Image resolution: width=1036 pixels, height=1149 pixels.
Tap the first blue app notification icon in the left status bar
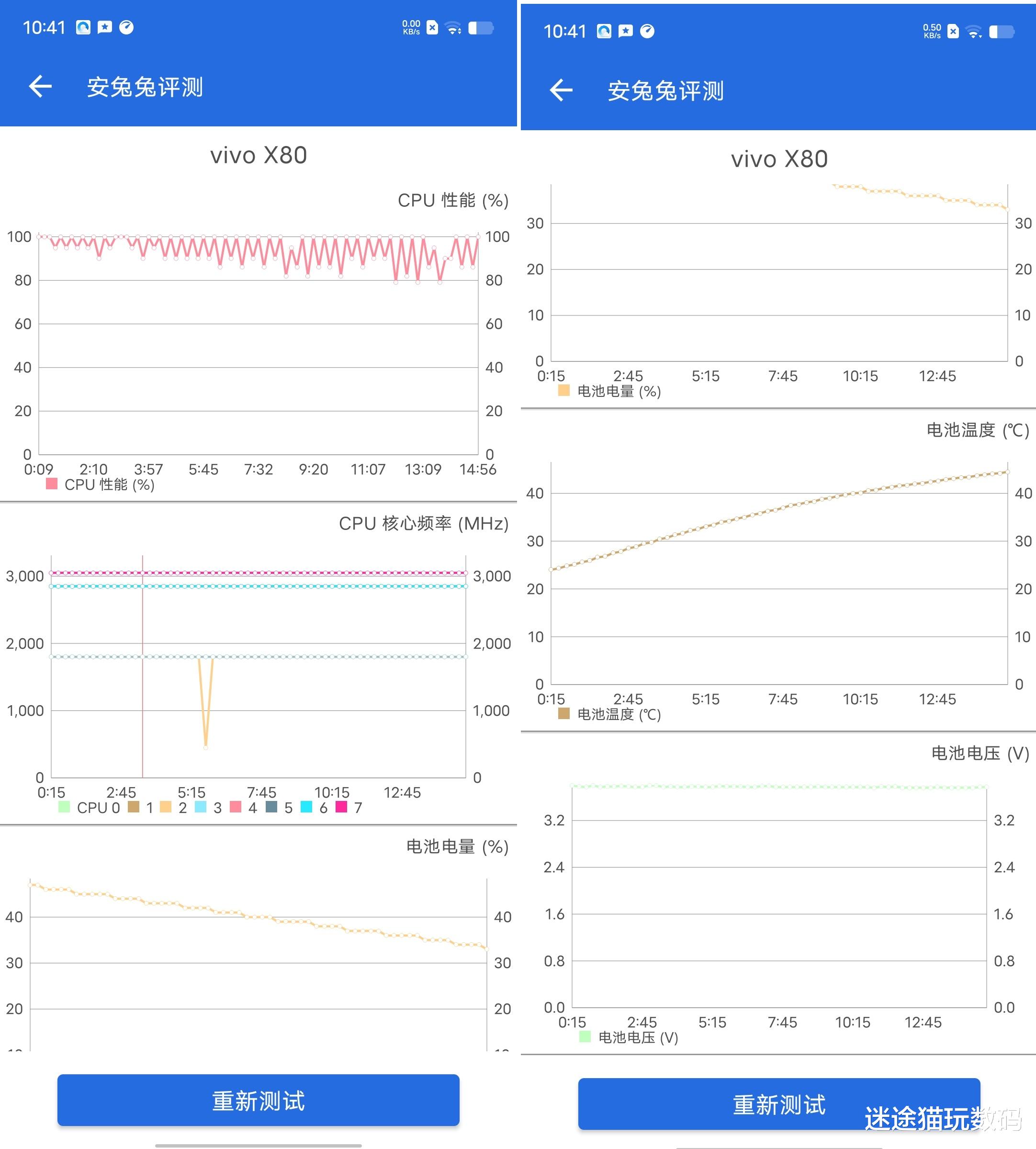83,27
